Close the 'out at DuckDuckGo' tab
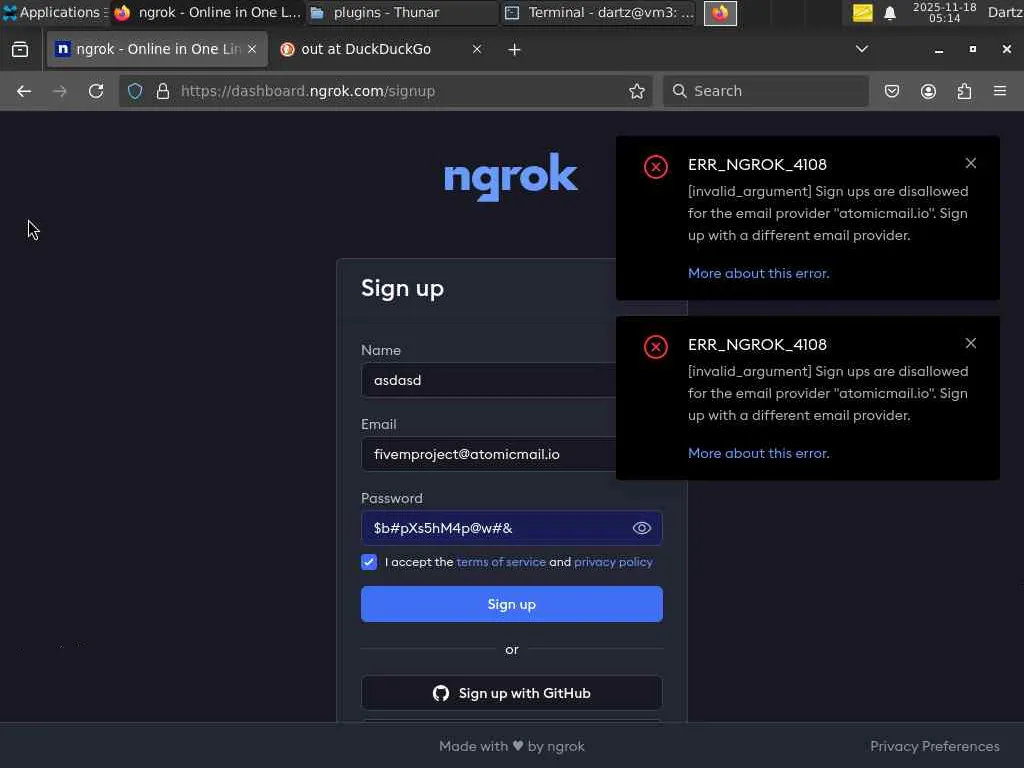This screenshot has width=1024, height=768. pyautogui.click(x=477, y=50)
